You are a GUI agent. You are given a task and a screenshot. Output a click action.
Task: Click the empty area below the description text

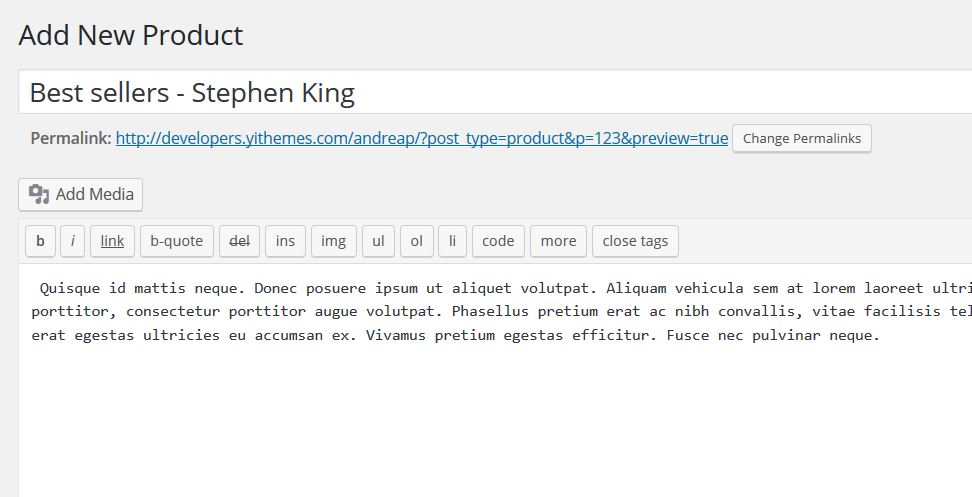(x=496, y=421)
